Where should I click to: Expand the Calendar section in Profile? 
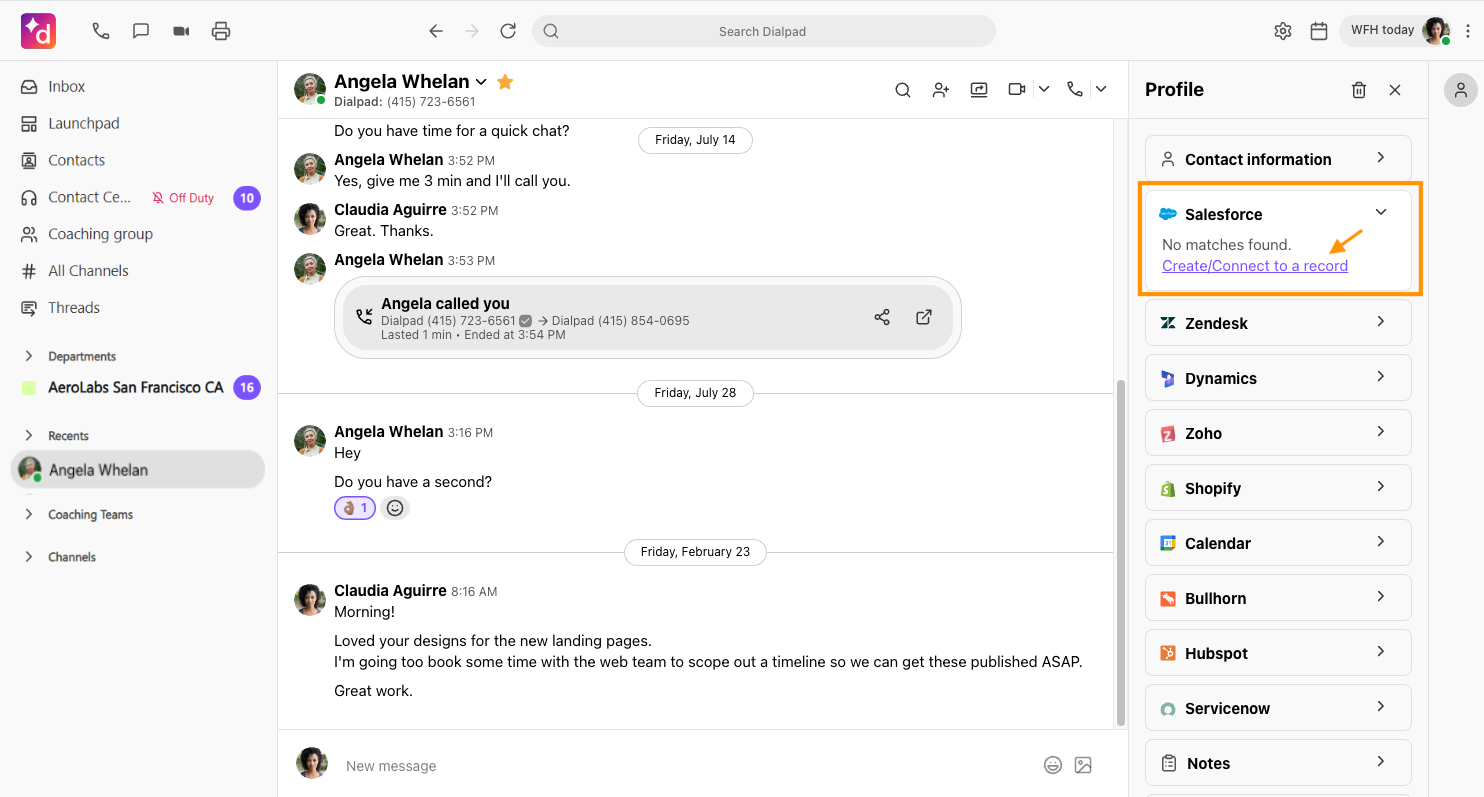[x=1278, y=543]
